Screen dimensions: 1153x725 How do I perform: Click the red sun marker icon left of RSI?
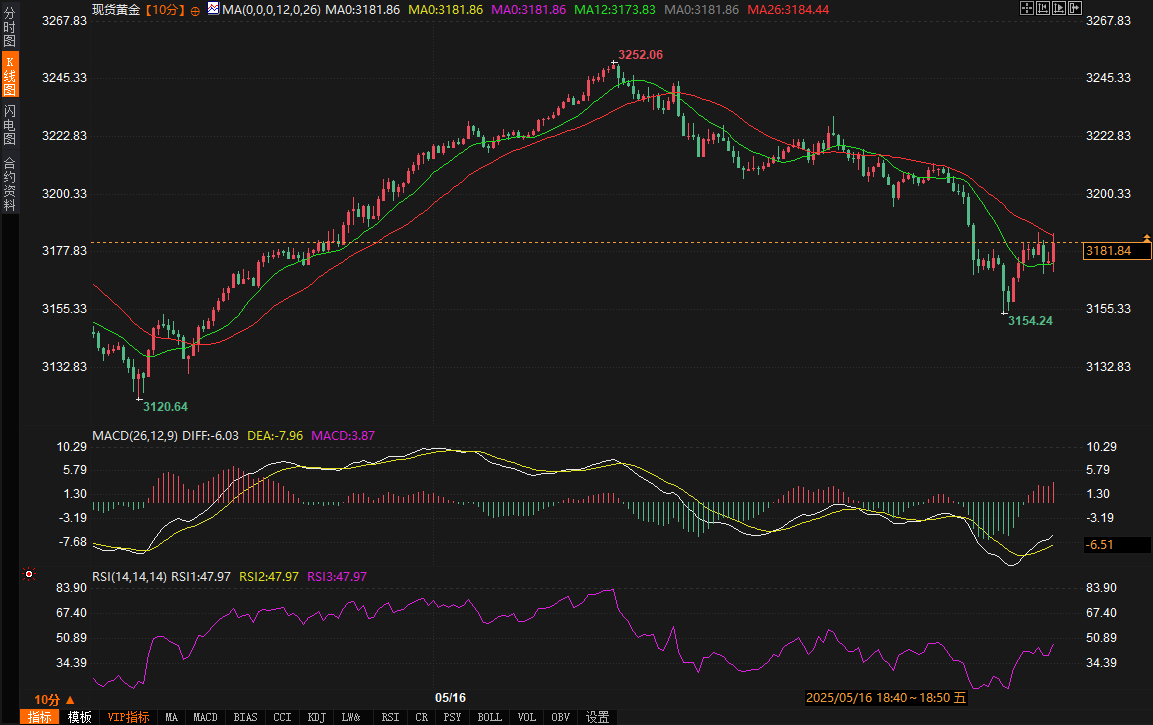29,574
